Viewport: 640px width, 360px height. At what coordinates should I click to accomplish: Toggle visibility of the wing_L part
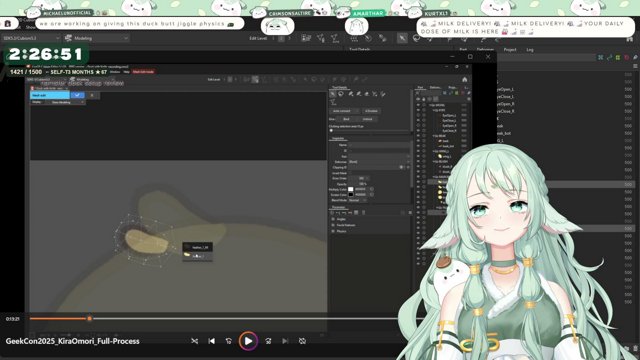pyautogui.click(x=418, y=156)
